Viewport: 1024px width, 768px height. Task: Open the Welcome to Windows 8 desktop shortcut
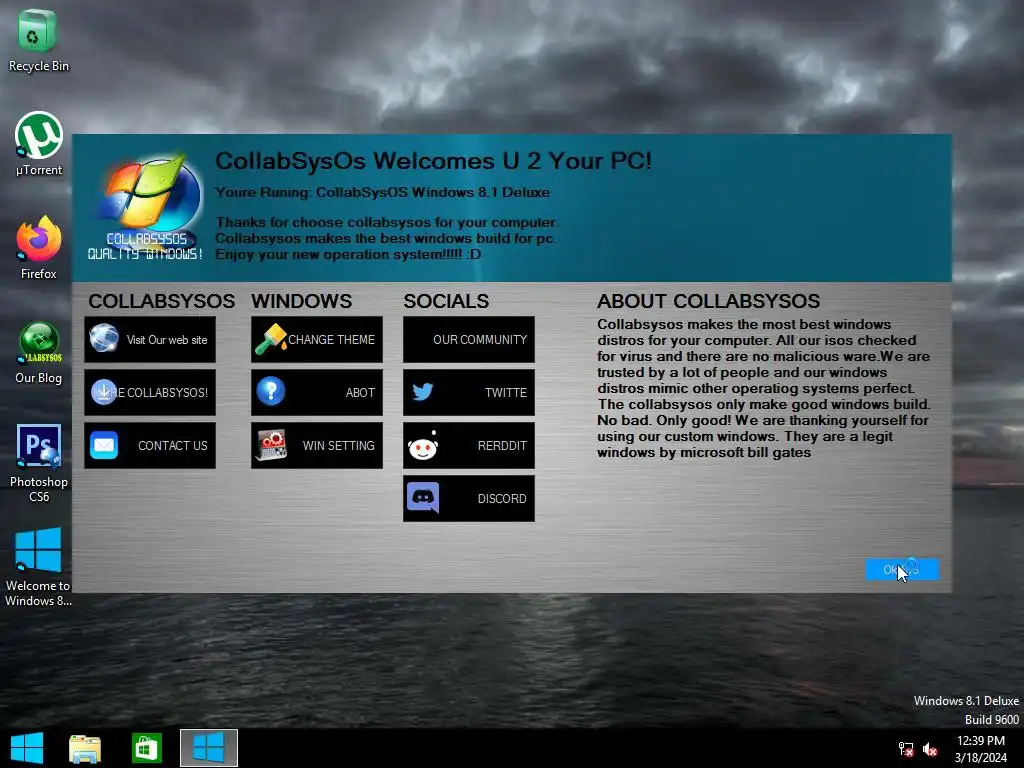tap(38, 567)
